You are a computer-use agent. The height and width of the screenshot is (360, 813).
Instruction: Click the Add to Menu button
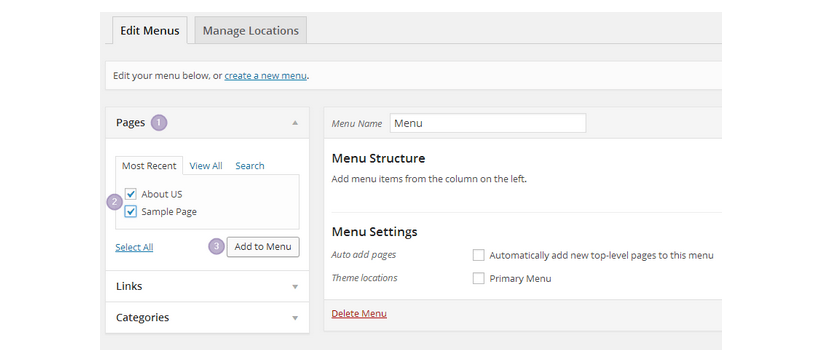(x=263, y=247)
